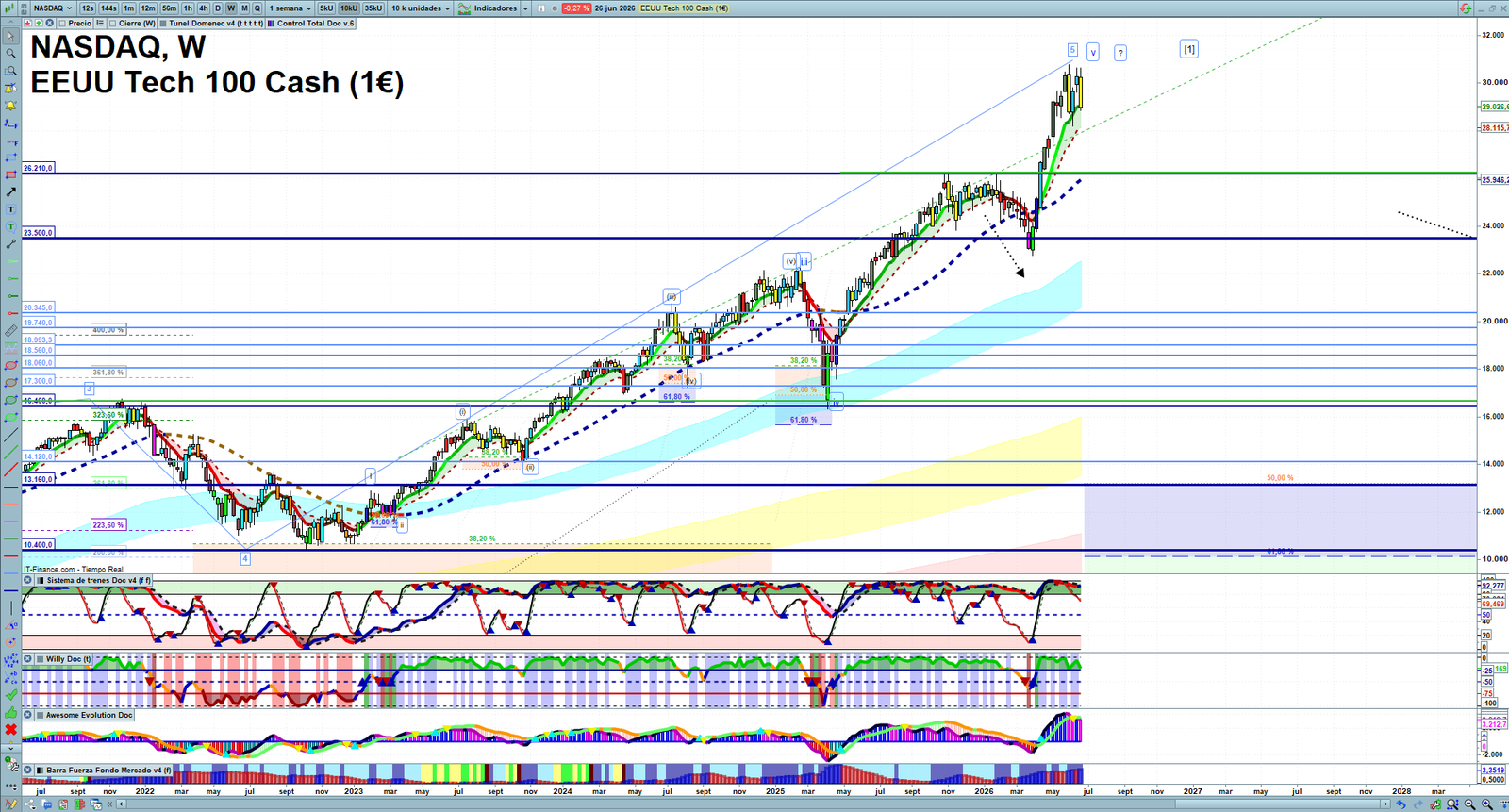Viewport: 1509px width, 812px height.
Task: Click the share icon in bottom bar
Action: click(x=30, y=804)
